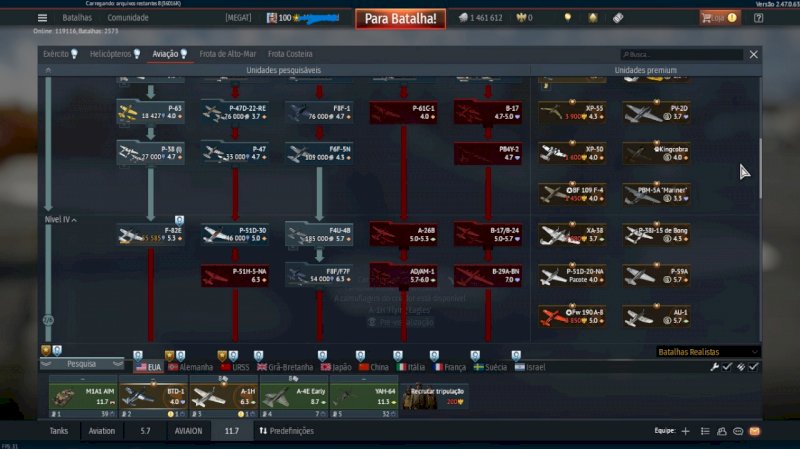Image resolution: width=800 pixels, height=449 pixels.
Task: Add squad member with plus icon
Action: point(685,431)
